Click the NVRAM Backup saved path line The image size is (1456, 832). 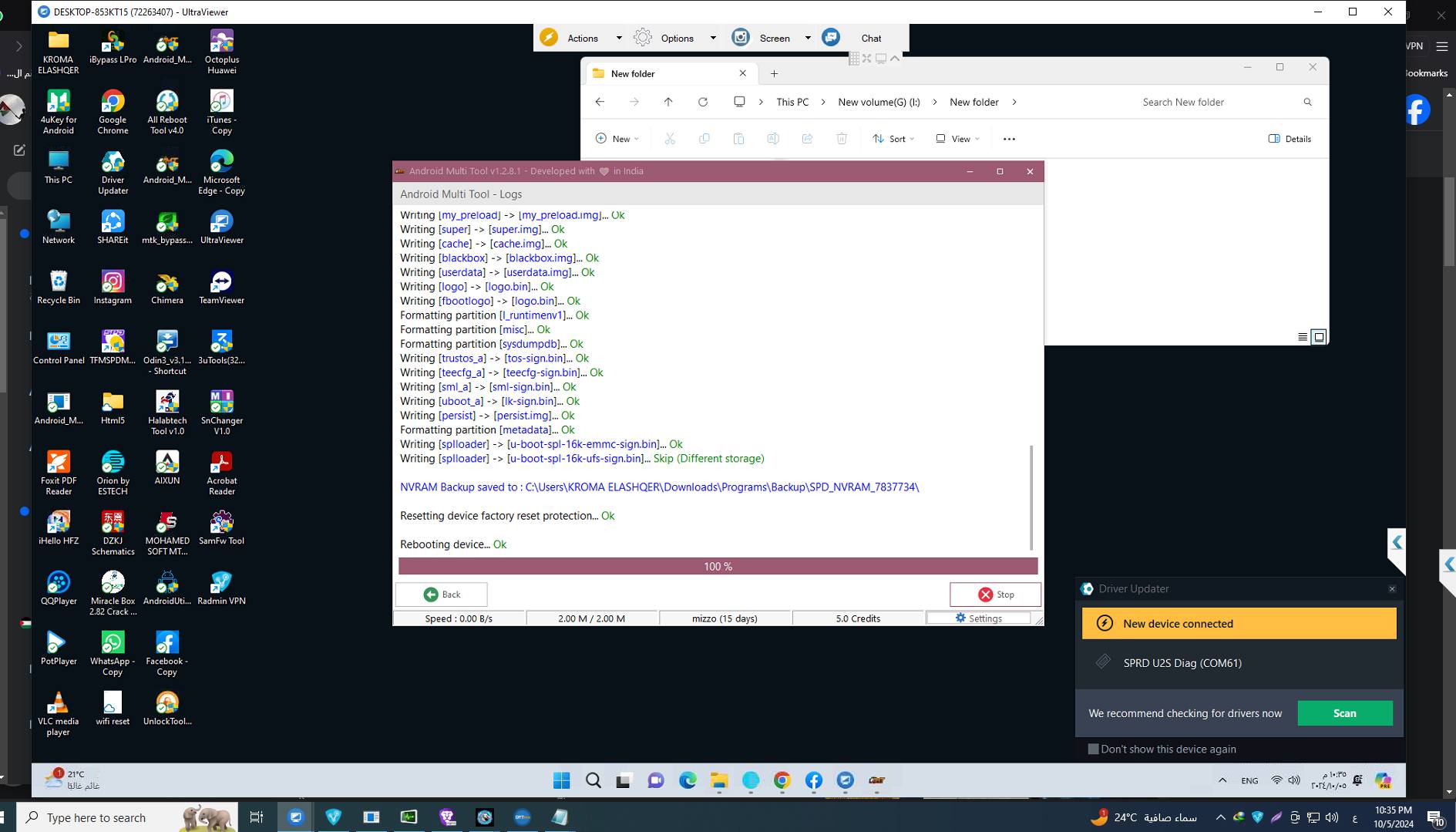pyautogui.click(x=659, y=487)
